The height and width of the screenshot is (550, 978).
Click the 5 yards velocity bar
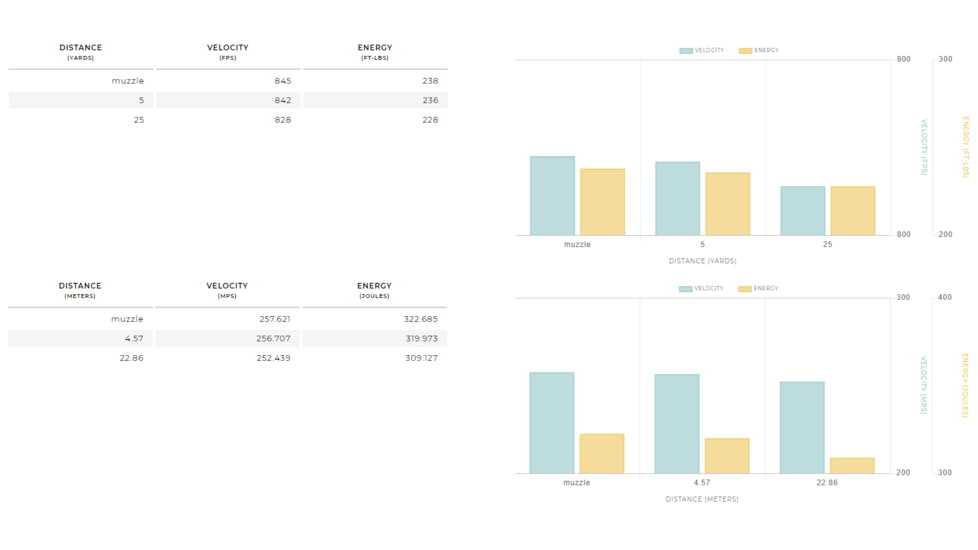pyautogui.click(x=677, y=199)
